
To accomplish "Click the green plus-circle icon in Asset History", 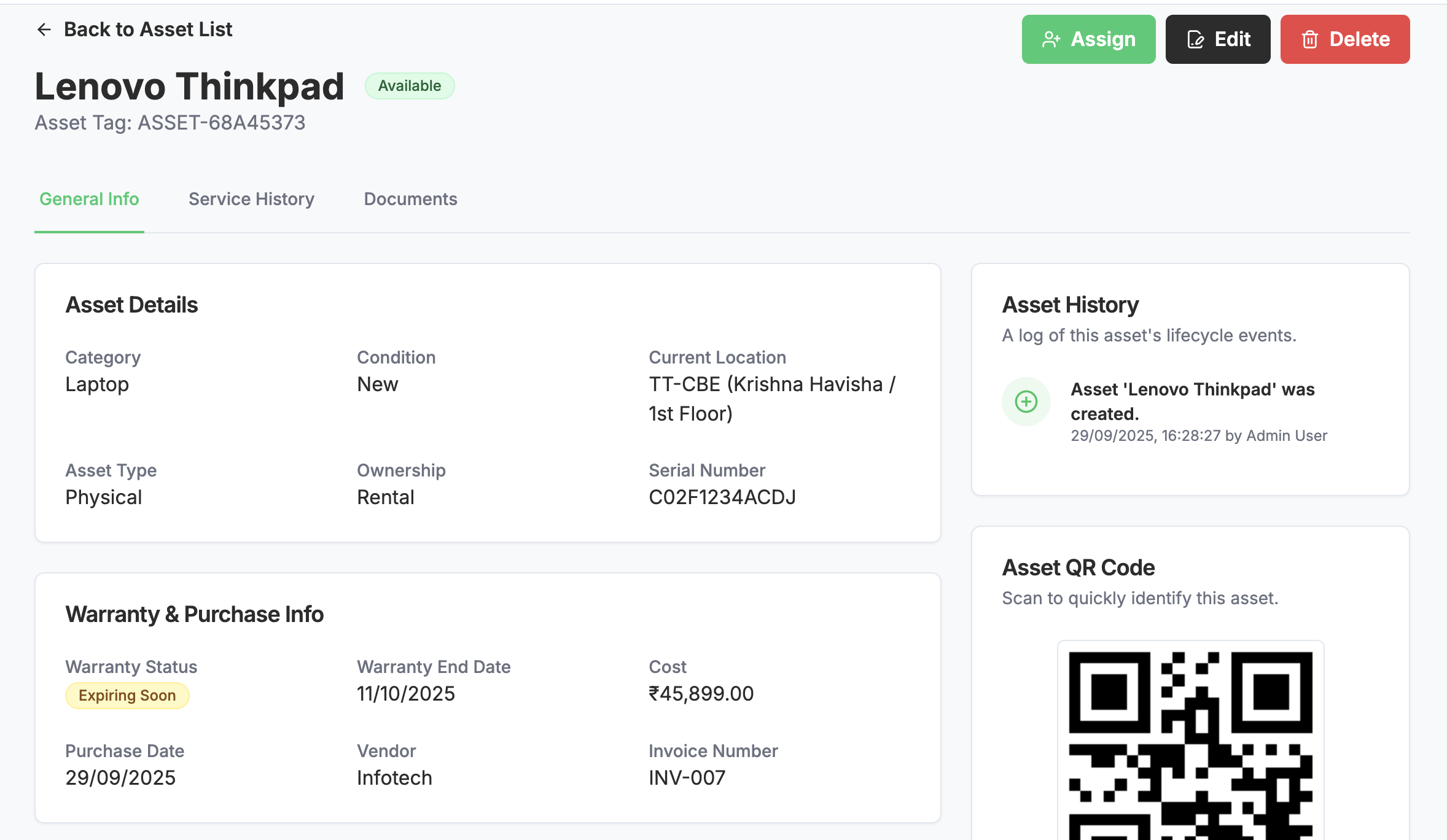I will 1026,402.
